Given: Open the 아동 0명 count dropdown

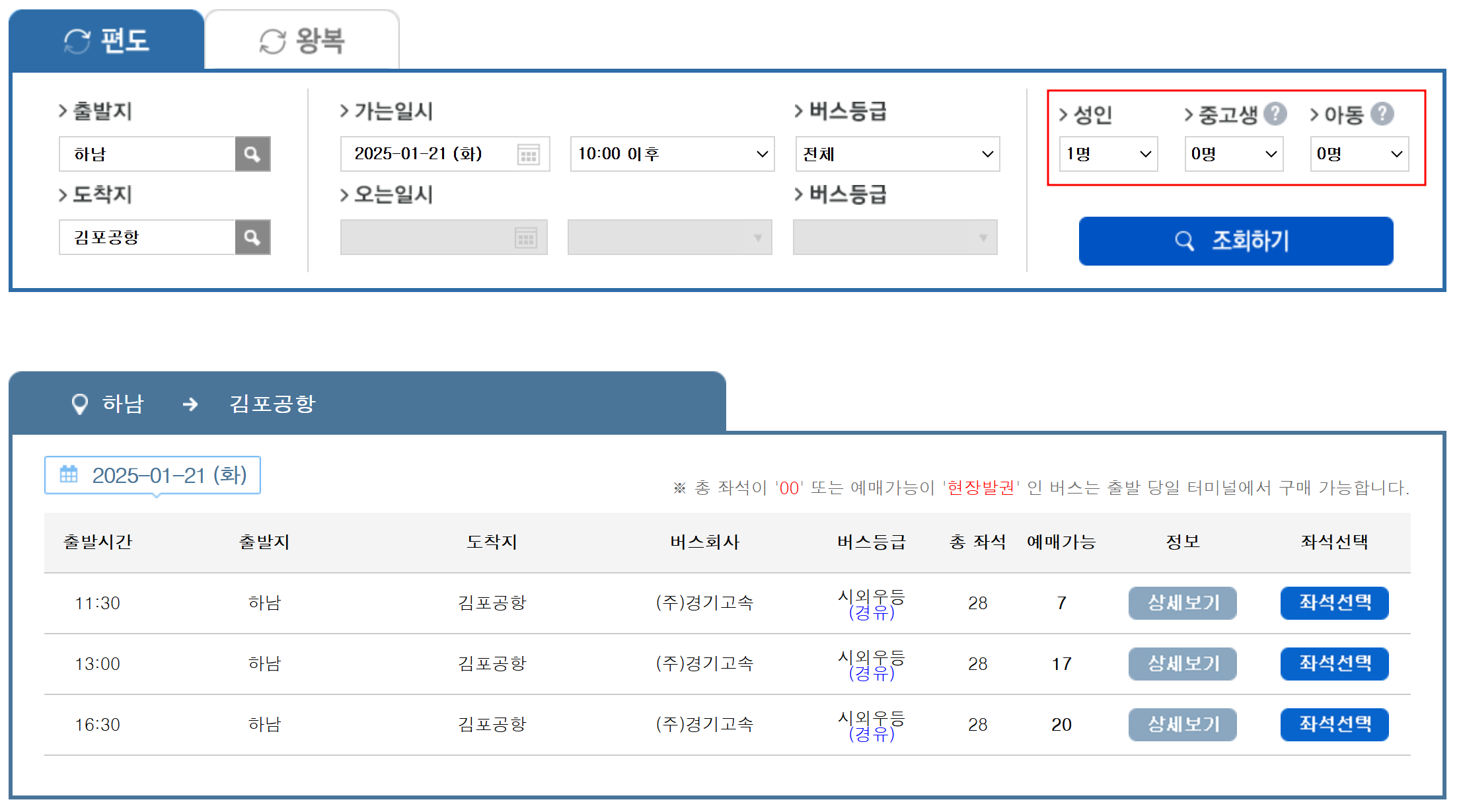Looking at the screenshot, I should click(1359, 154).
